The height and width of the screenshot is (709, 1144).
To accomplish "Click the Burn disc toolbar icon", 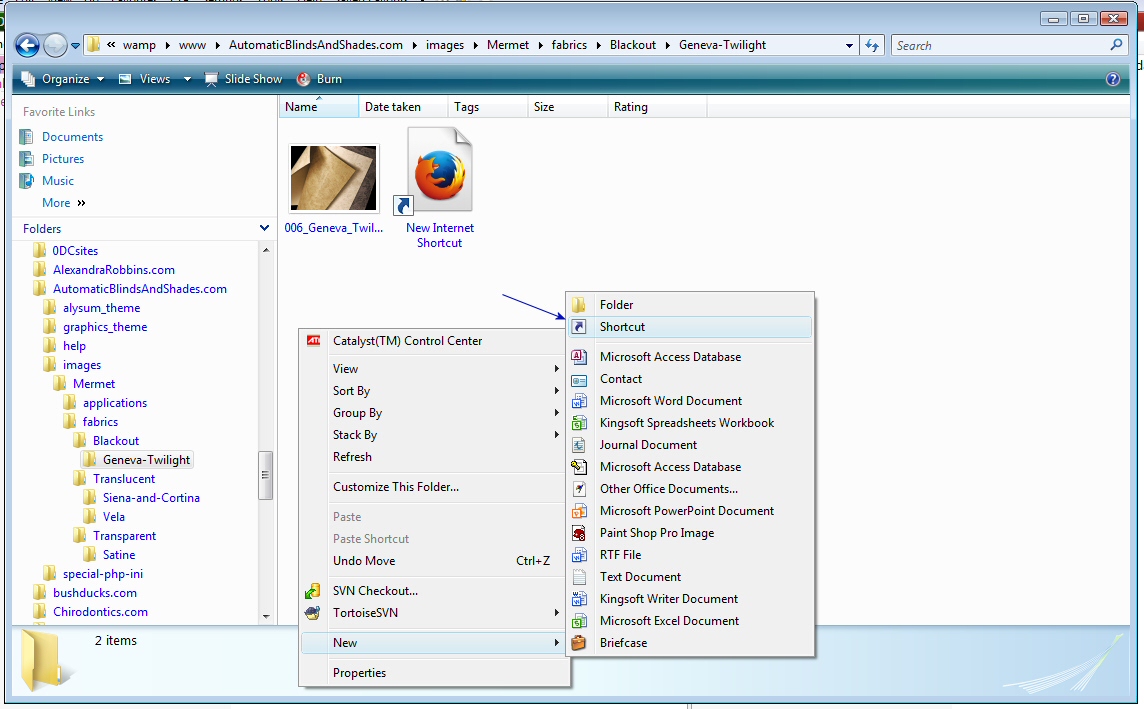I will coord(303,79).
